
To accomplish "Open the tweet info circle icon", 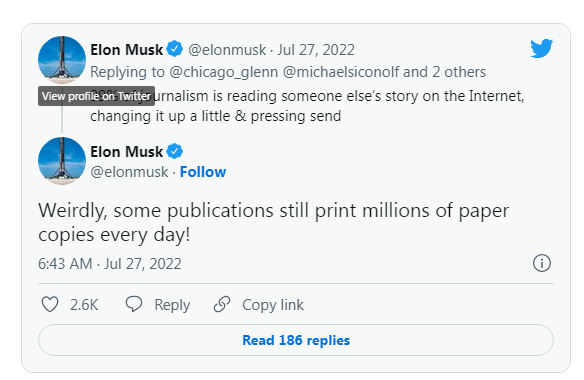I will click(542, 263).
